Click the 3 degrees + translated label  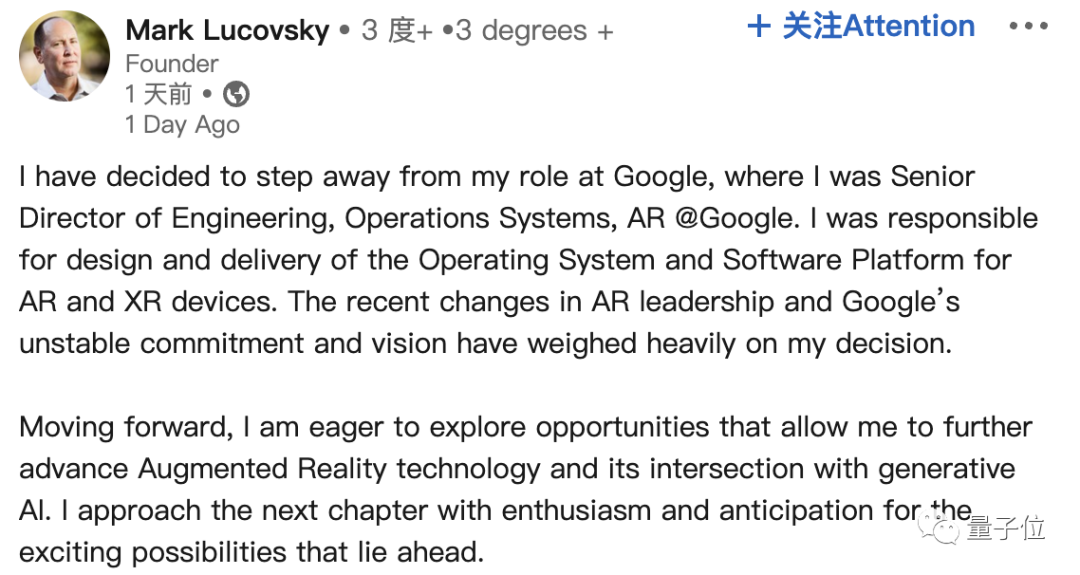click(534, 31)
